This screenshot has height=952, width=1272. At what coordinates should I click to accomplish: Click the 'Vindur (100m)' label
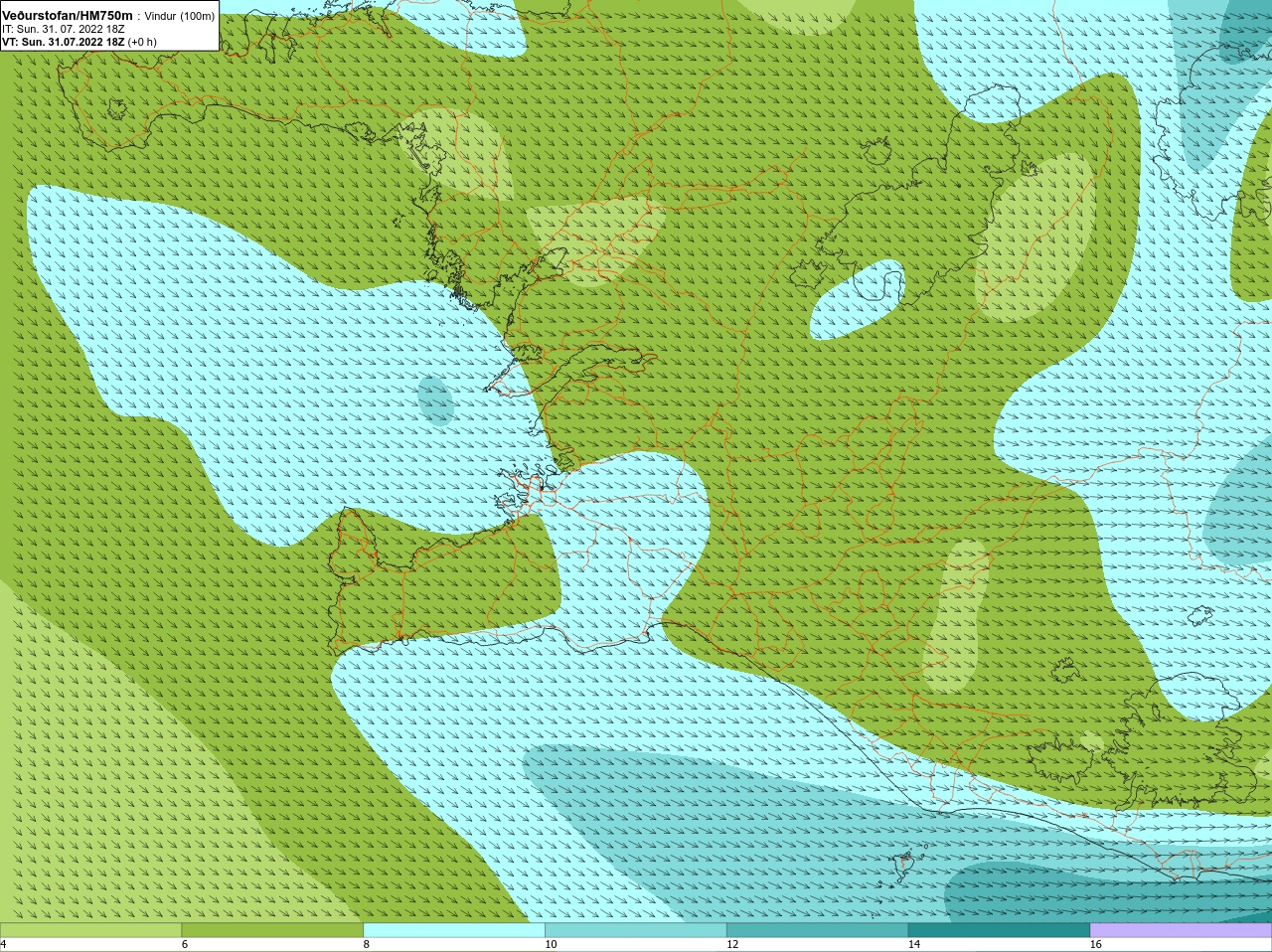click(180, 16)
